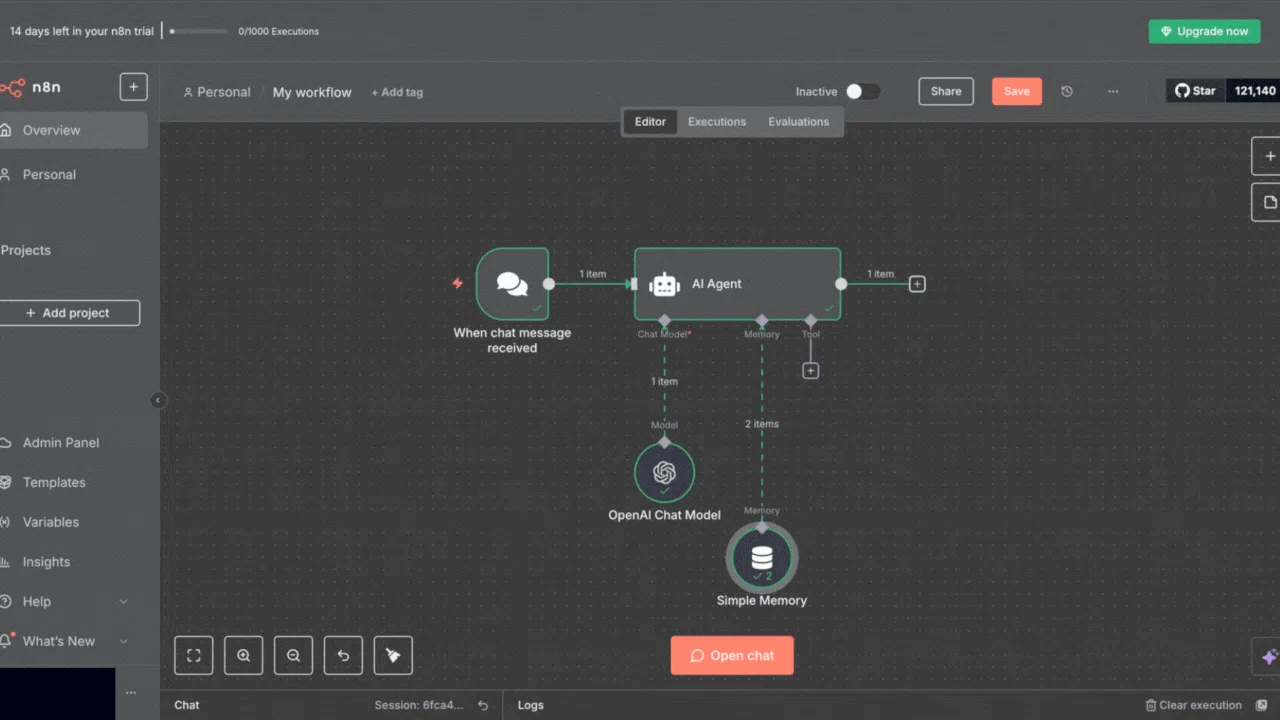The height and width of the screenshot is (720, 1280).
Task: Click the plus after AI Agent output
Action: click(x=917, y=284)
